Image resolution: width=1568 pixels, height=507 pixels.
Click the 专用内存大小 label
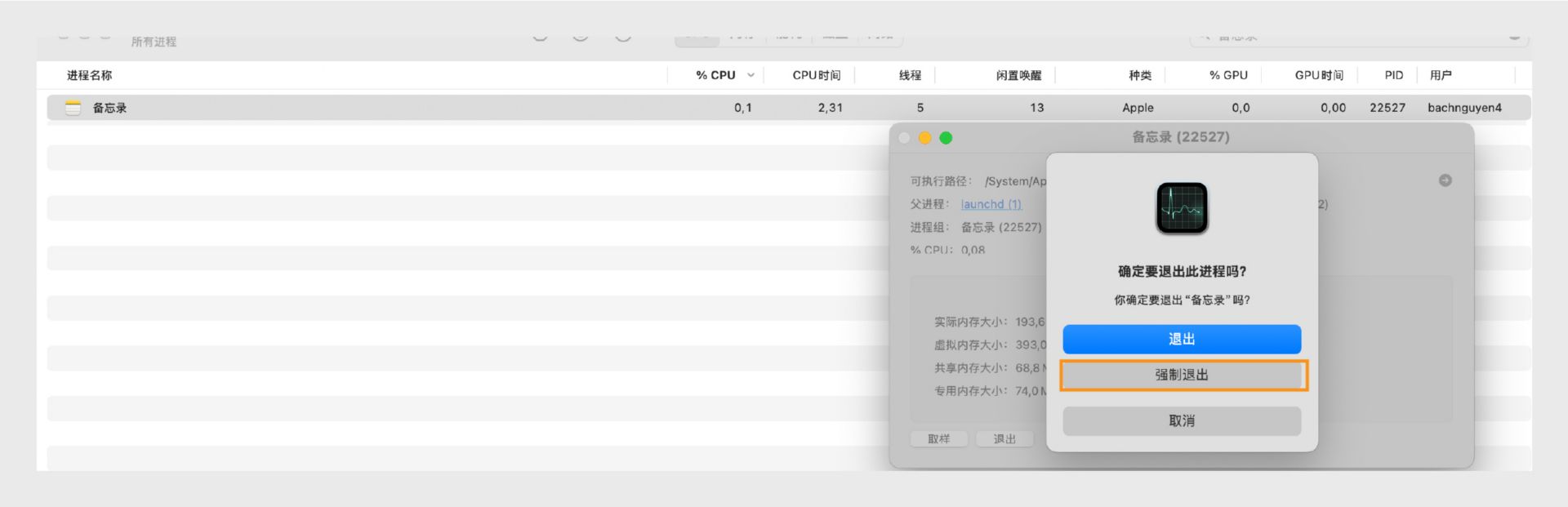[971, 391]
